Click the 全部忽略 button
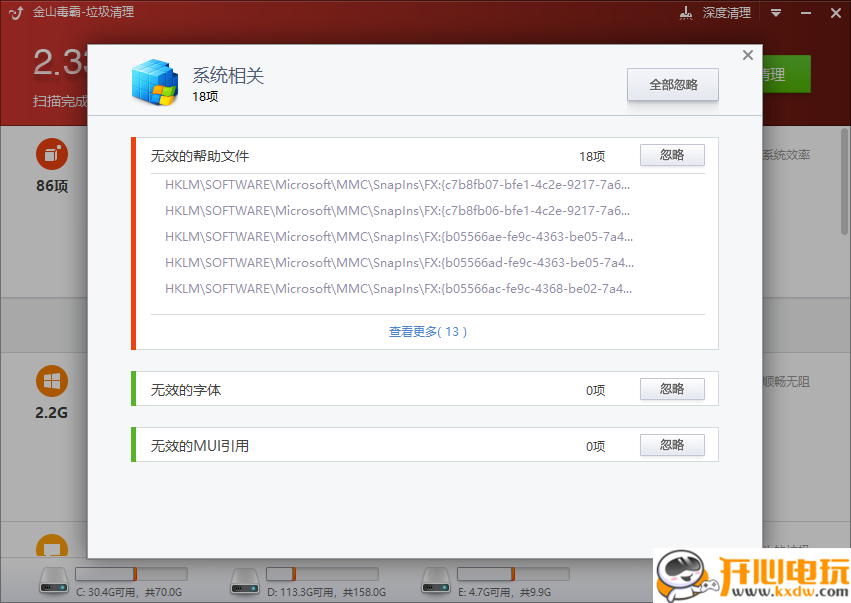Screen dimensions: 851x603 point(672,85)
